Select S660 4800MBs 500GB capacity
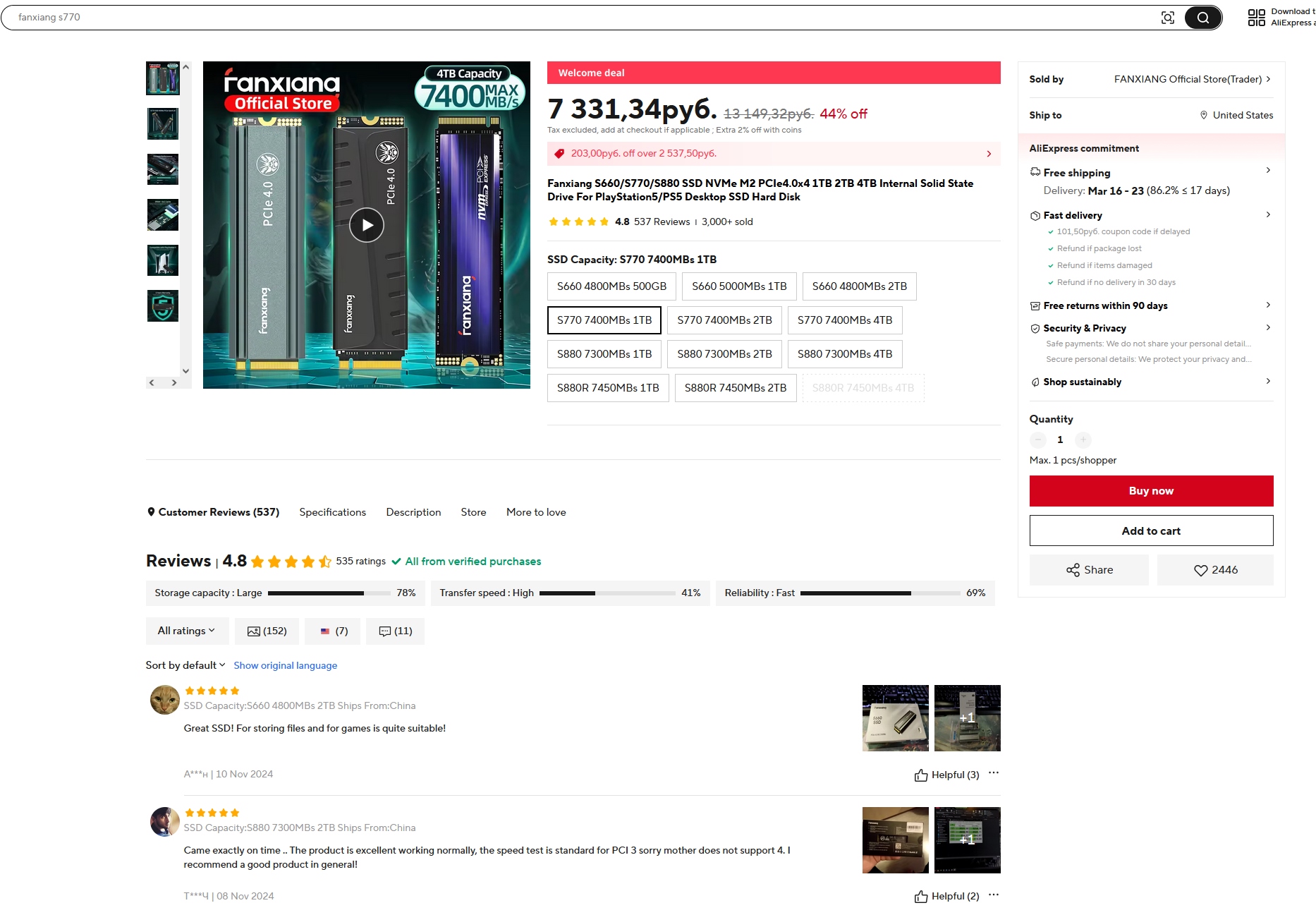 tap(611, 286)
